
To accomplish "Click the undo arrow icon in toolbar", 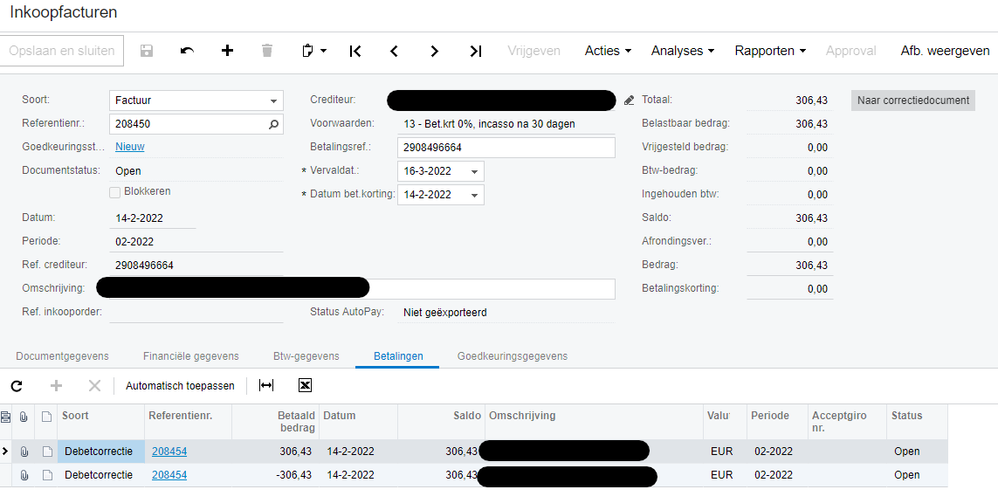I will 187,51.
